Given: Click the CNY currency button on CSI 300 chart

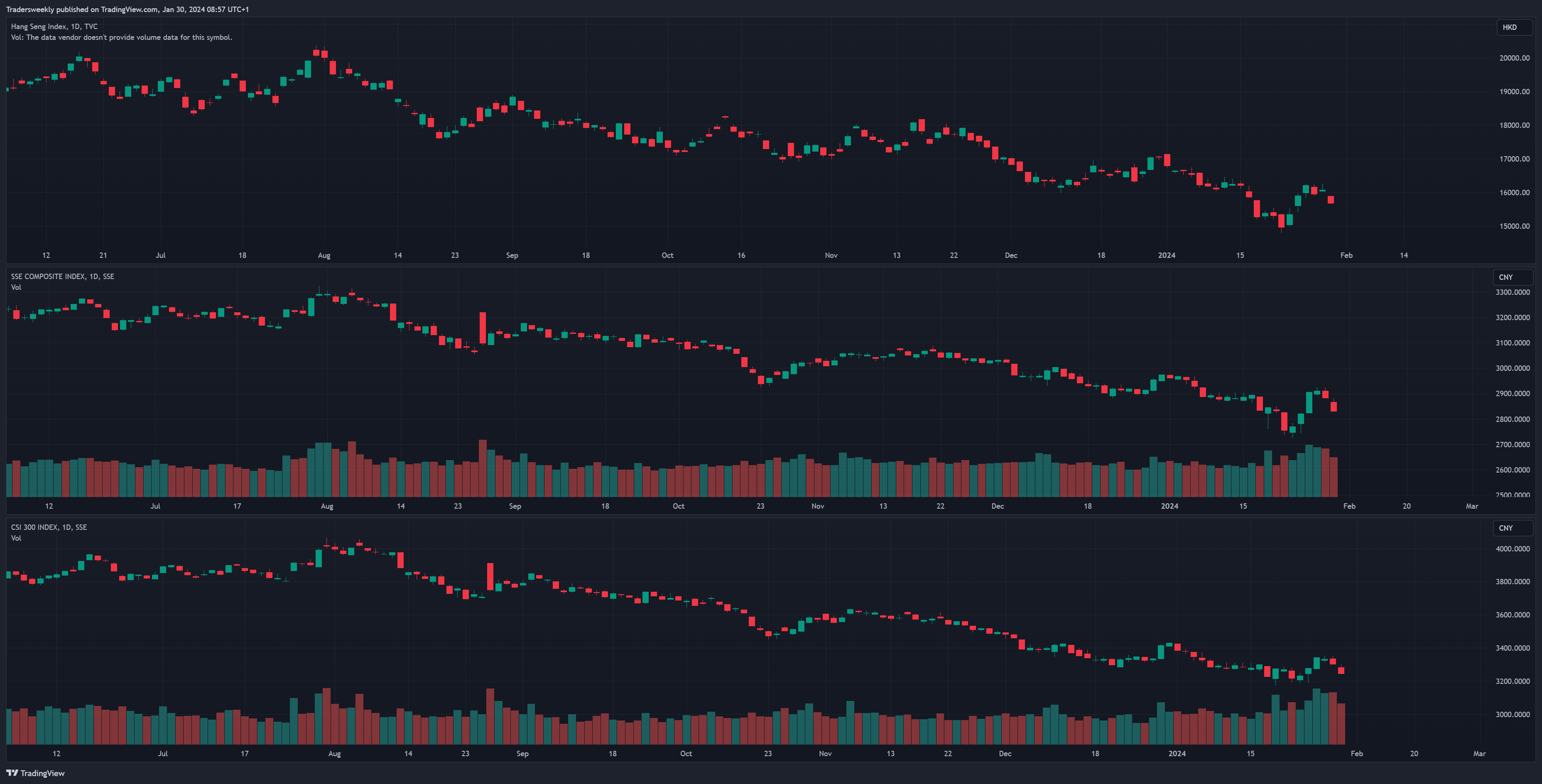Looking at the screenshot, I should tap(1513, 528).
